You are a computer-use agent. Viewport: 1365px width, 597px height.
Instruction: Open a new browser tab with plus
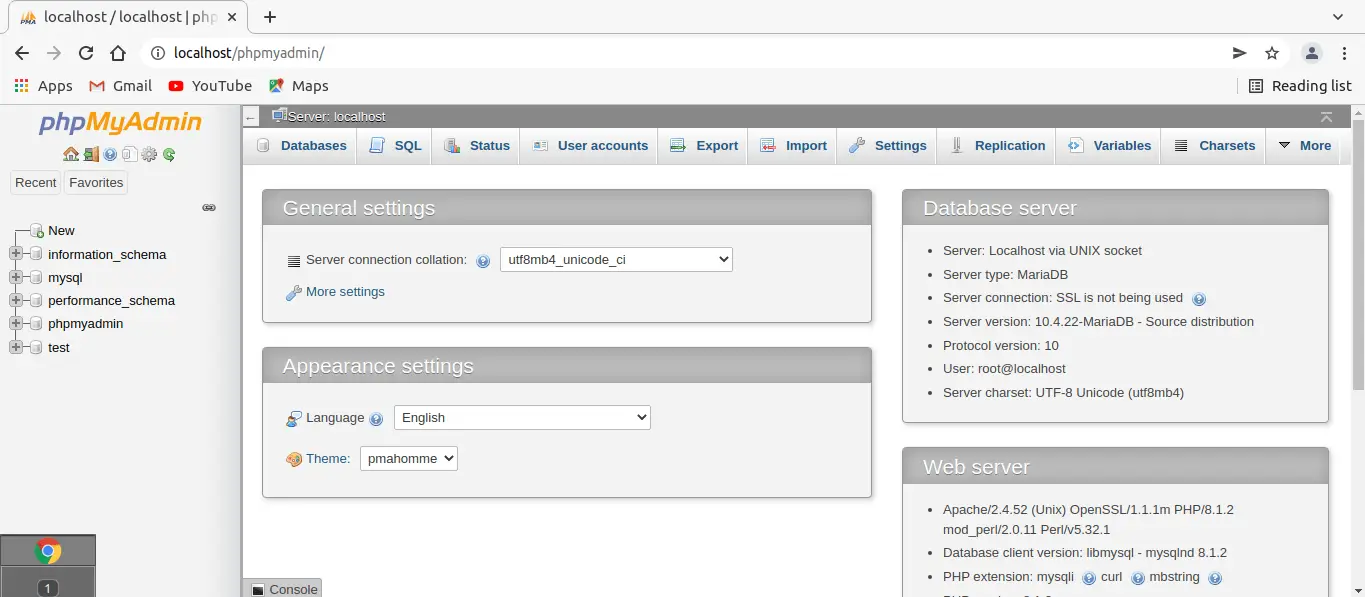(270, 17)
